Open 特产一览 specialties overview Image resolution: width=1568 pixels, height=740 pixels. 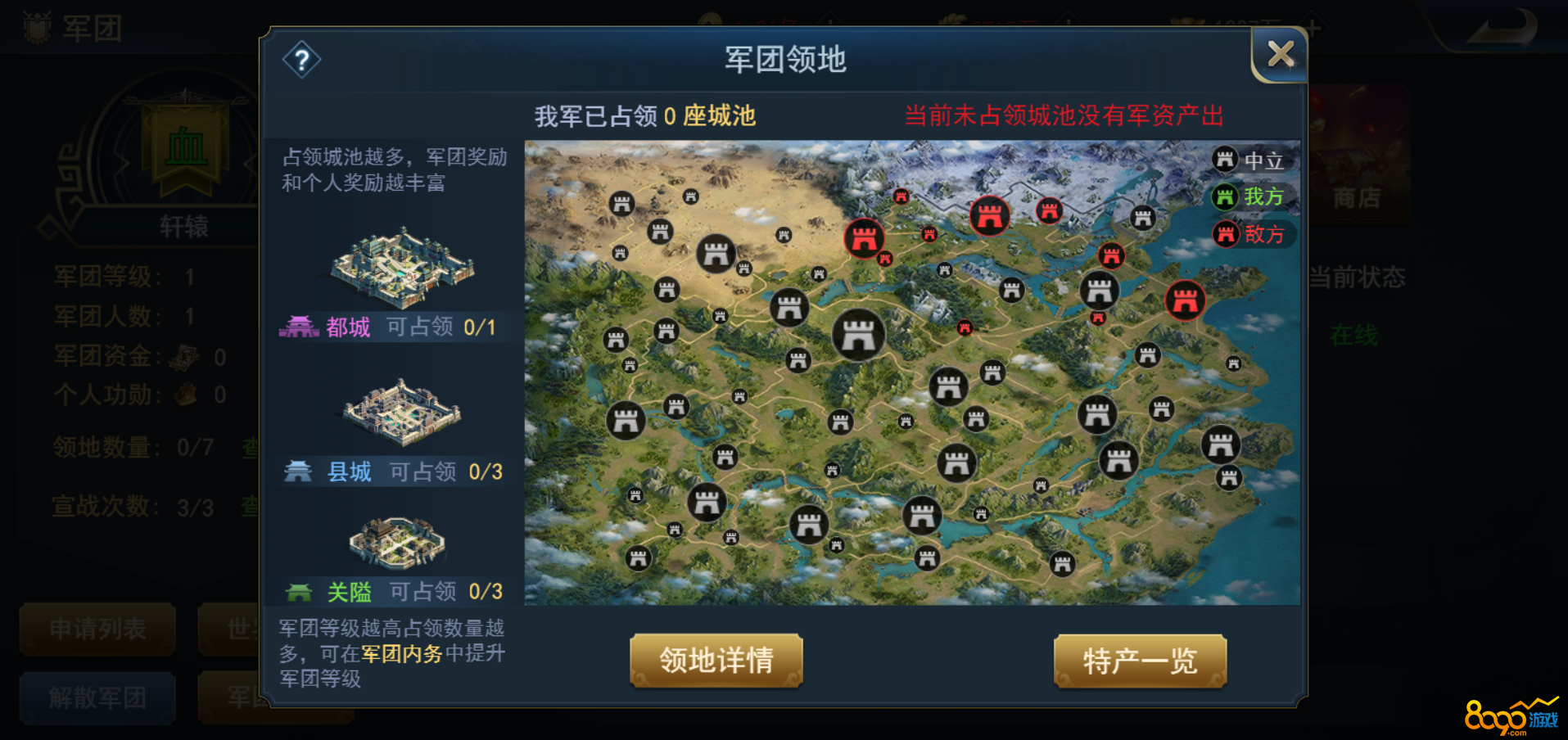pos(1140,660)
